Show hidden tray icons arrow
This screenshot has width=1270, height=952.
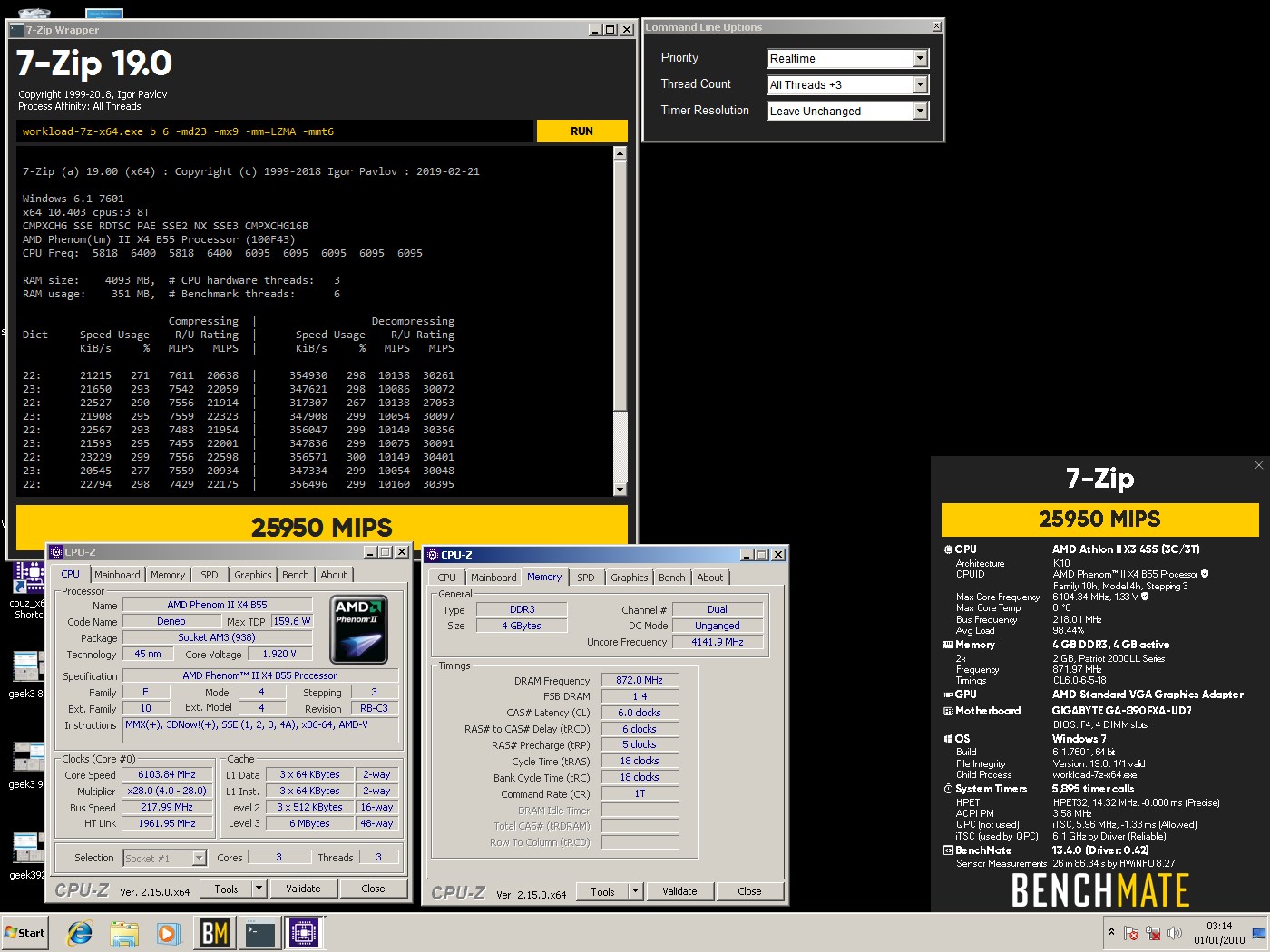tap(1111, 932)
